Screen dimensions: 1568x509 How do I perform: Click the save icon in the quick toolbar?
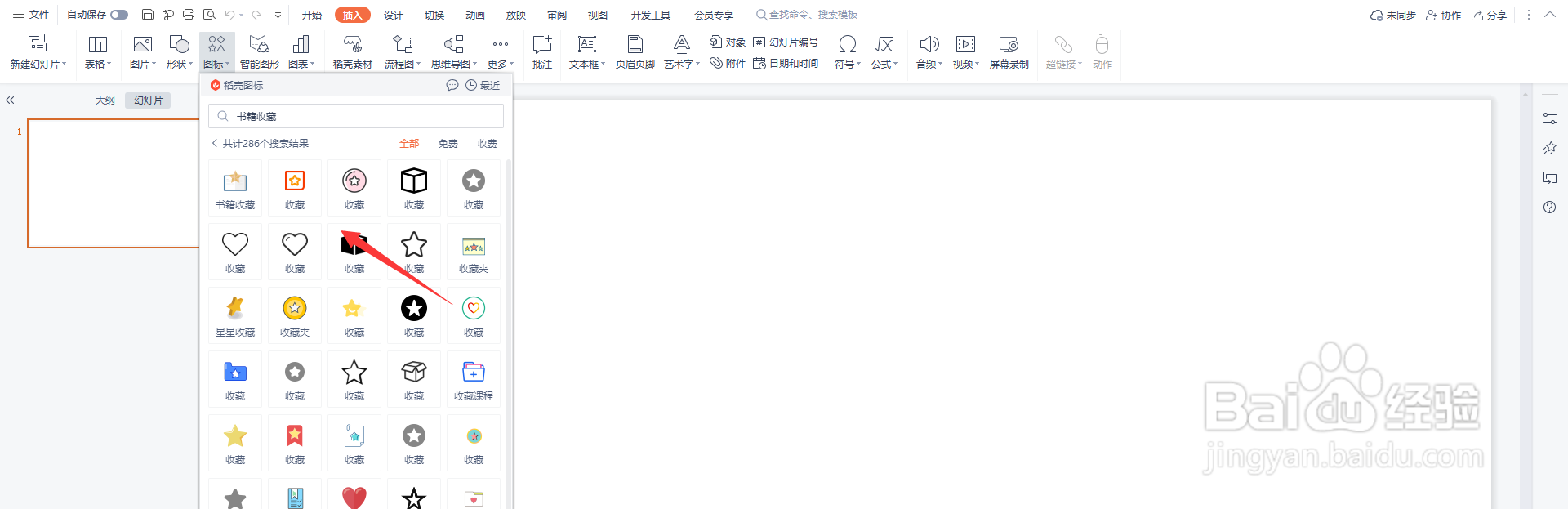(x=147, y=15)
